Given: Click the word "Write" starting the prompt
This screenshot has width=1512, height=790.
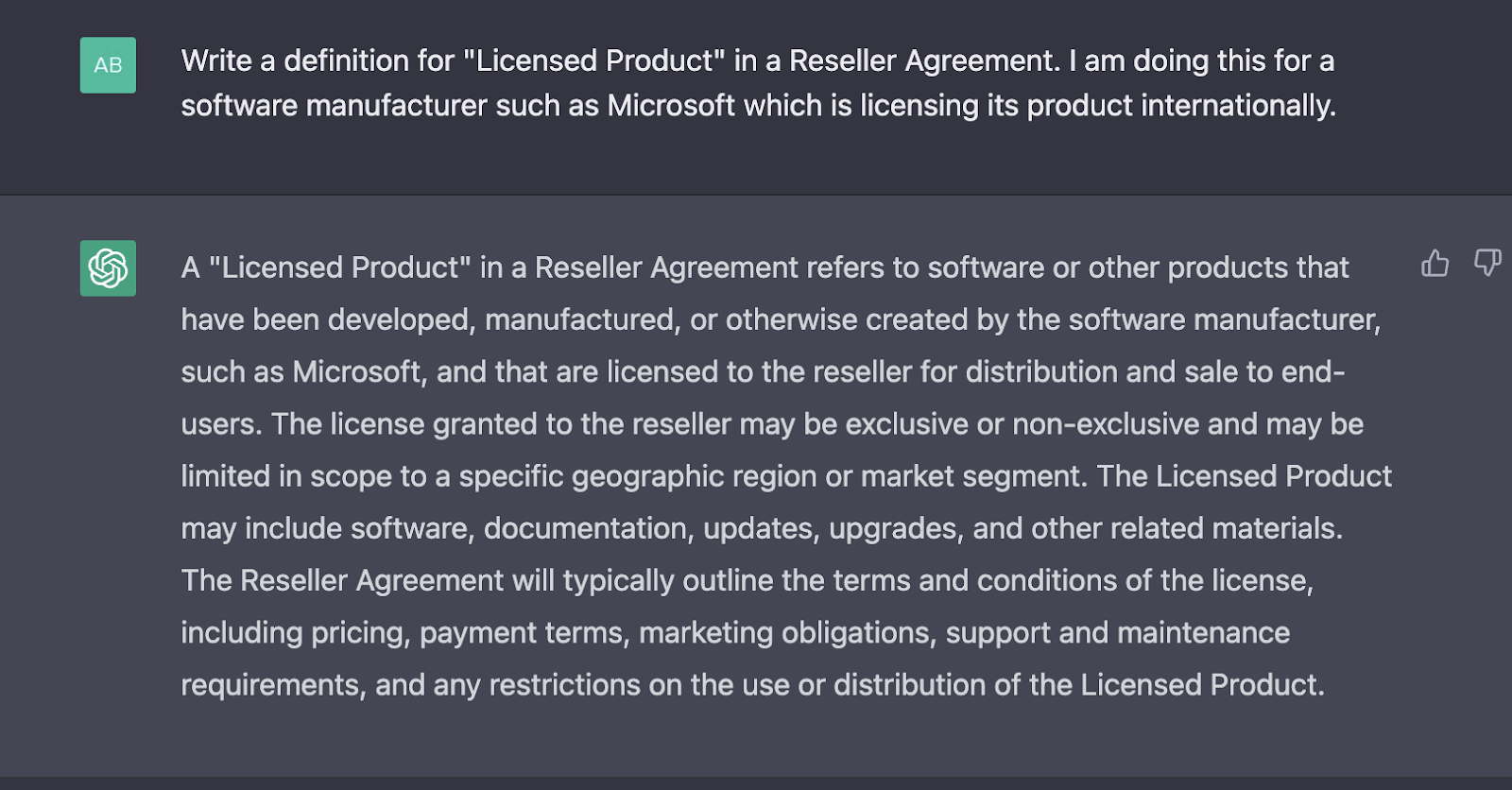Looking at the screenshot, I should pos(216,60).
